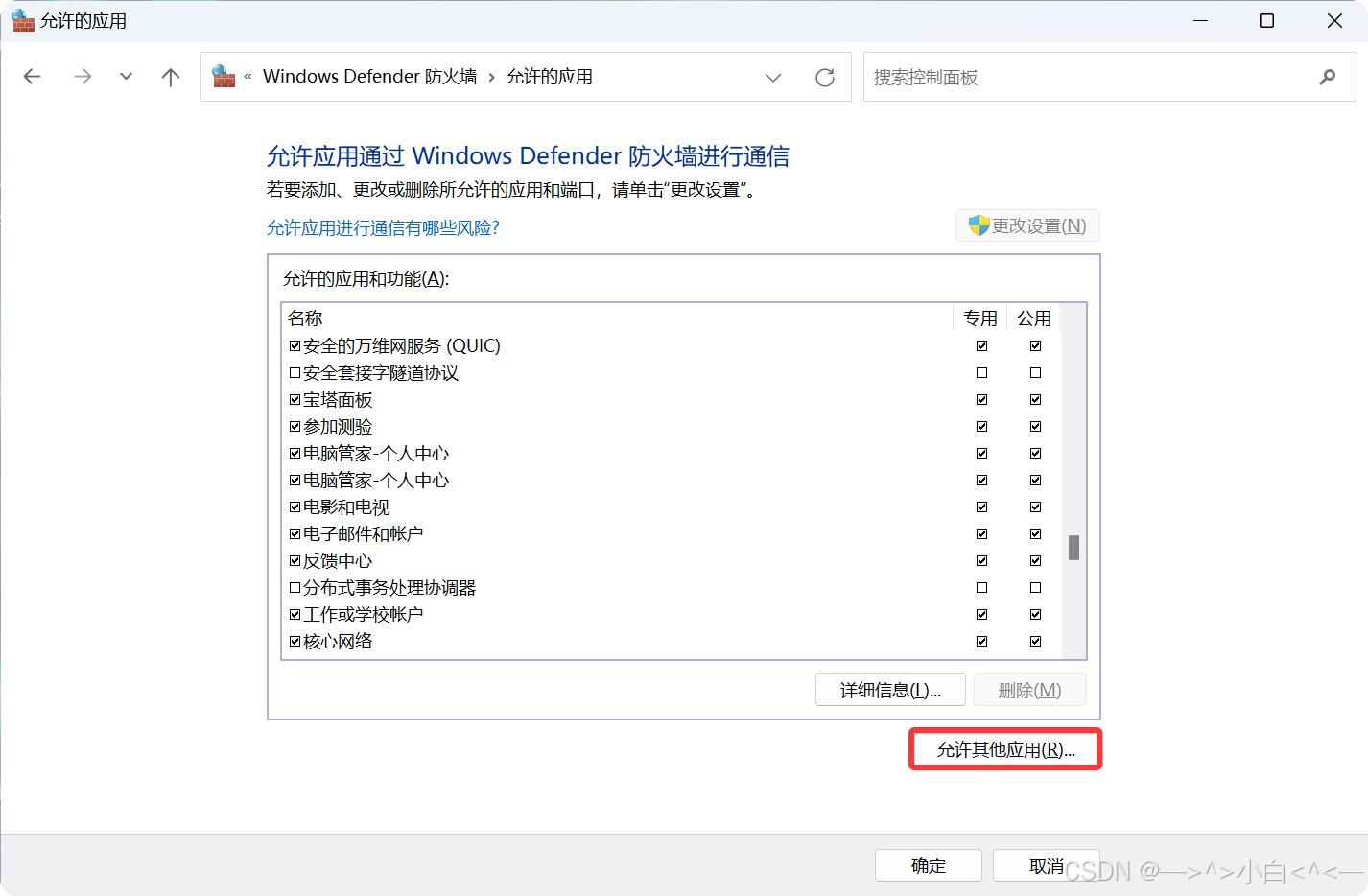Screen dimensions: 1368x896
Task: Toggle 专用 checkbox for 宝塔面板
Action: click(981, 399)
